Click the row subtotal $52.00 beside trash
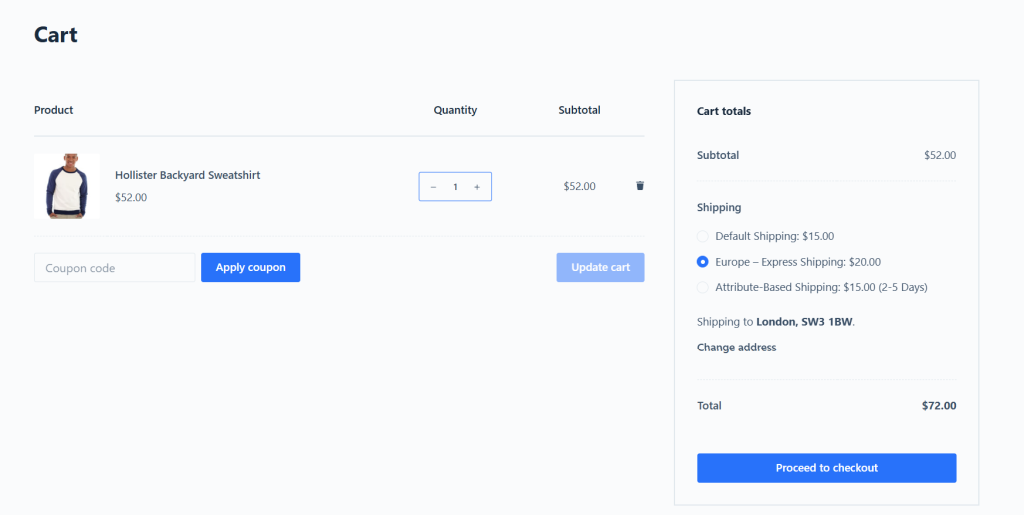The image size is (1024, 515). point(580,187)
